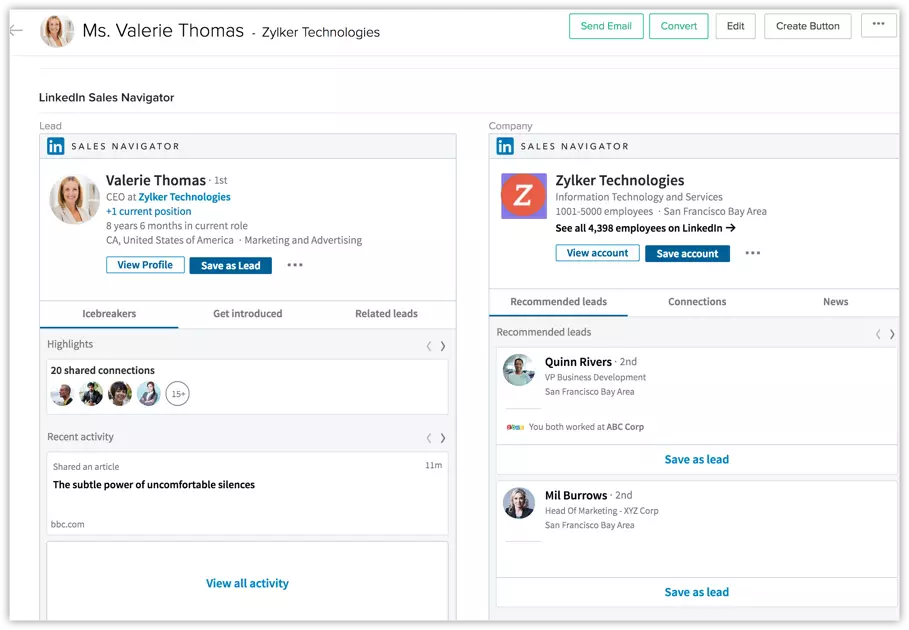This screenshot has width=909, height=630.
Task: Click the LinkedIn logo on the Company card
Action: [503, 146]
